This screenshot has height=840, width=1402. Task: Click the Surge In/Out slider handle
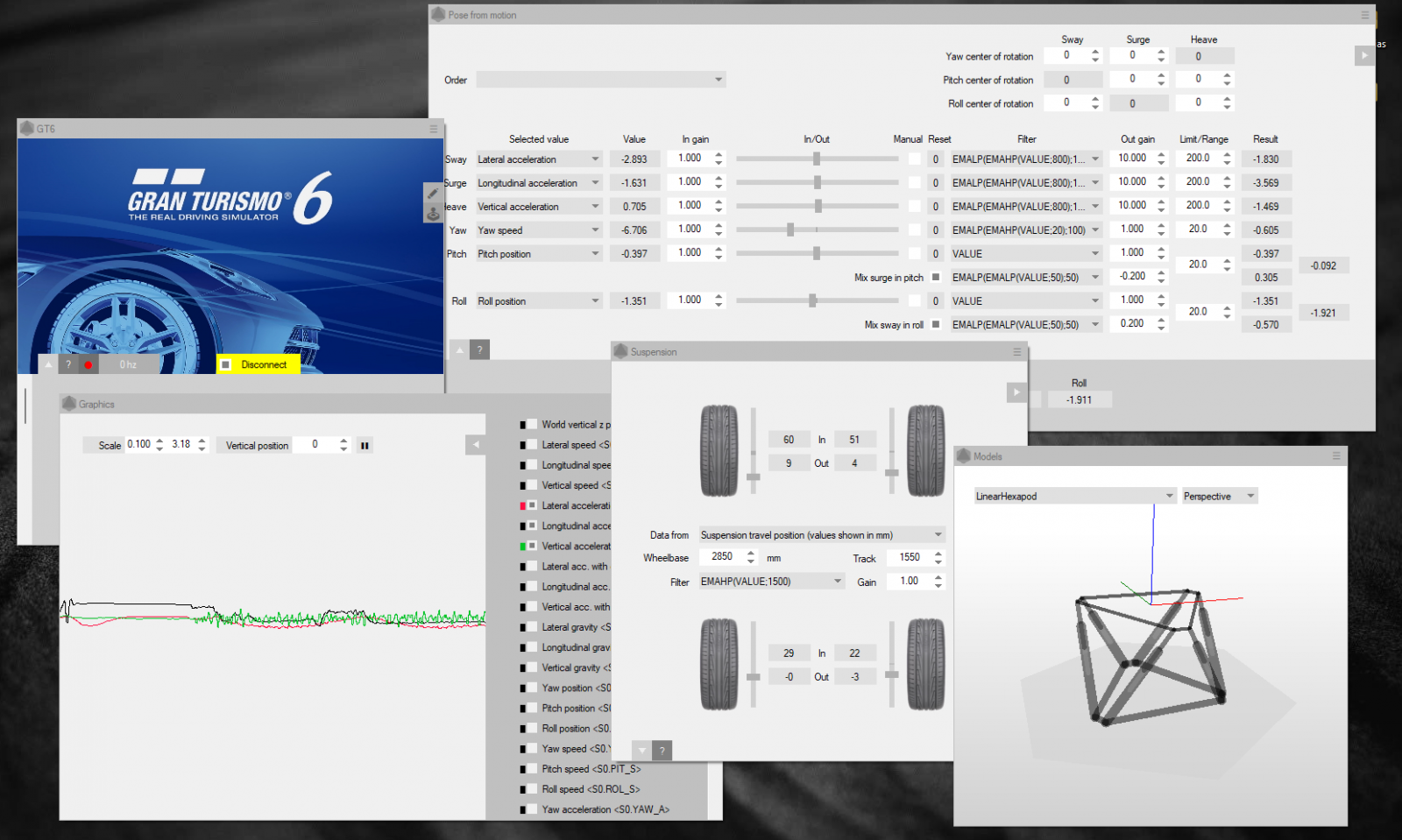tap(817, 182)
